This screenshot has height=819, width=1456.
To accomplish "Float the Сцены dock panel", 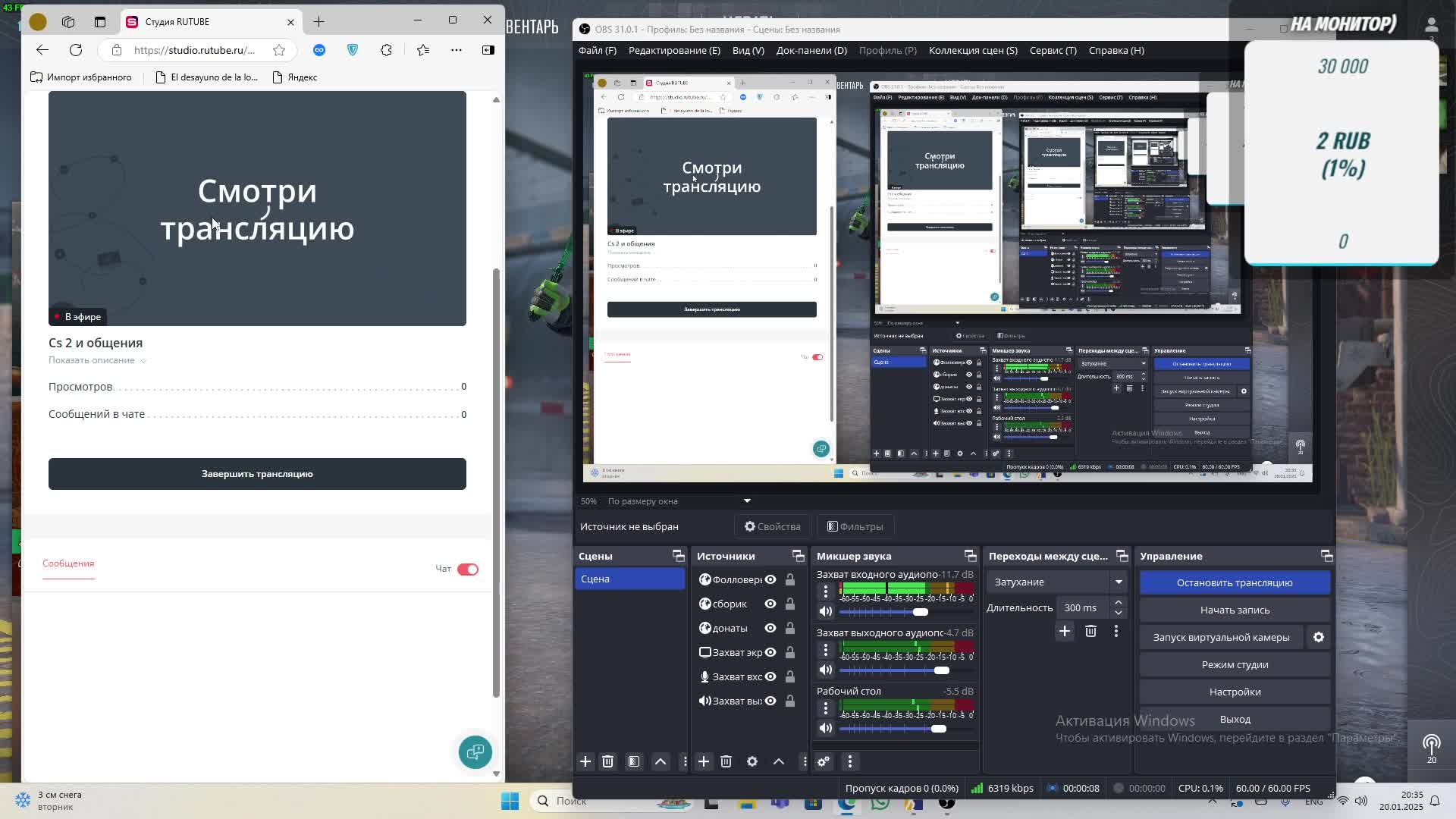I will tap(678, 556).
